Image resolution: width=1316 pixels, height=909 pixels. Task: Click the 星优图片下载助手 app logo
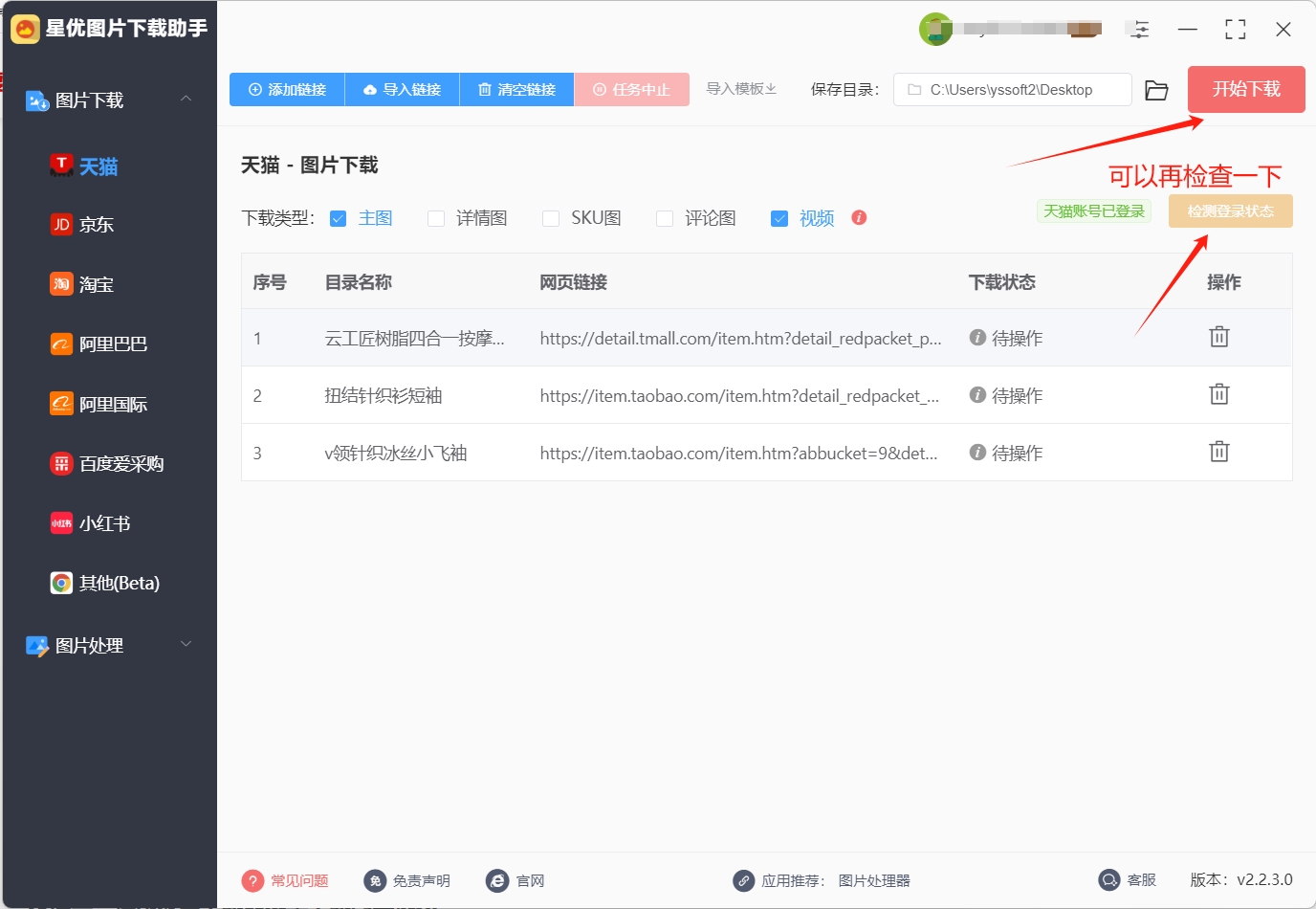(x=25, y=29)
